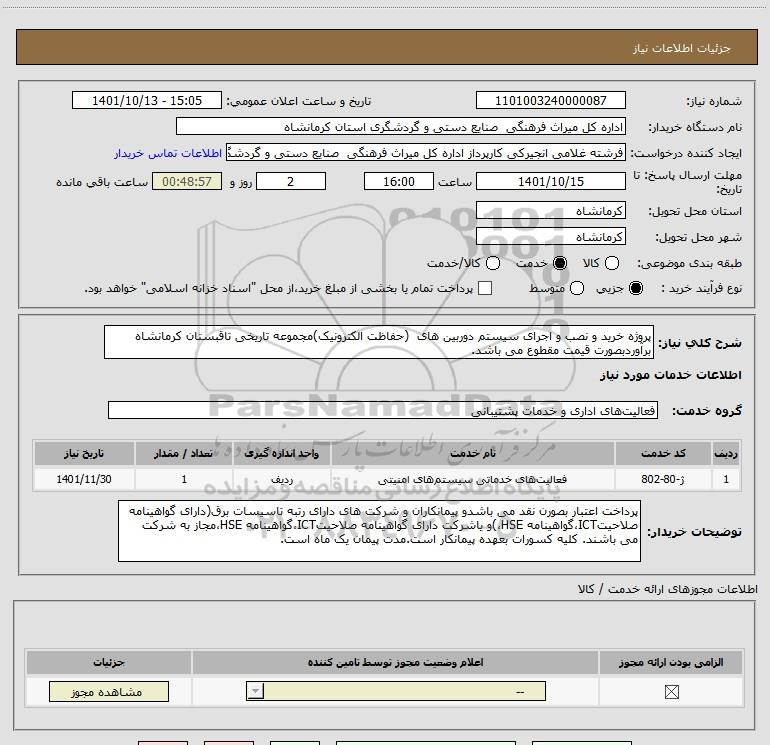
Task: Click the کد خدمت column header
Action: pyautogui.click(x=663, y=453)
